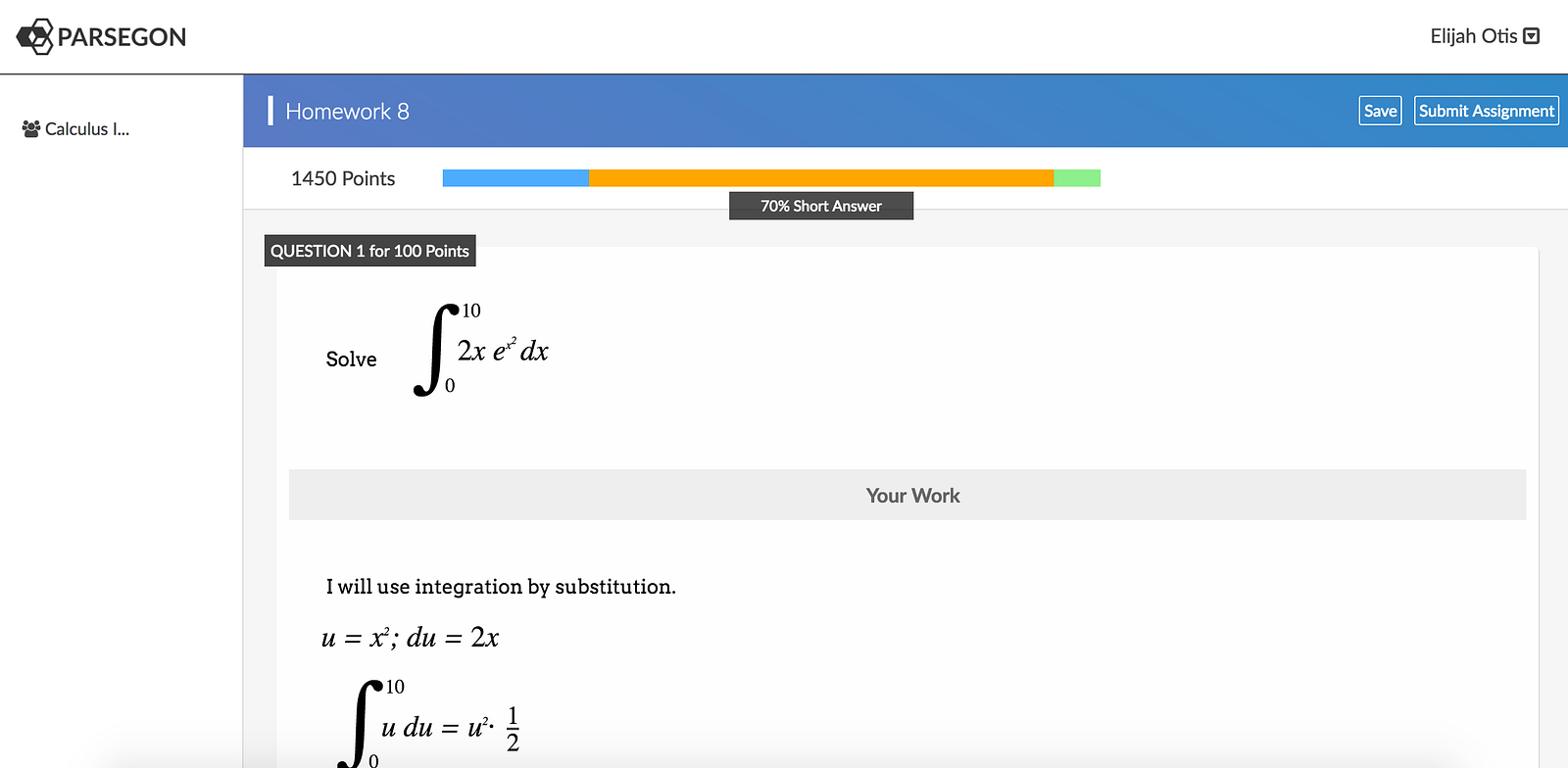The height and width of the screenshot is (768, 1568).
Task: Click the orange Short Answer progress segment
Action: (x=821, y=178)
